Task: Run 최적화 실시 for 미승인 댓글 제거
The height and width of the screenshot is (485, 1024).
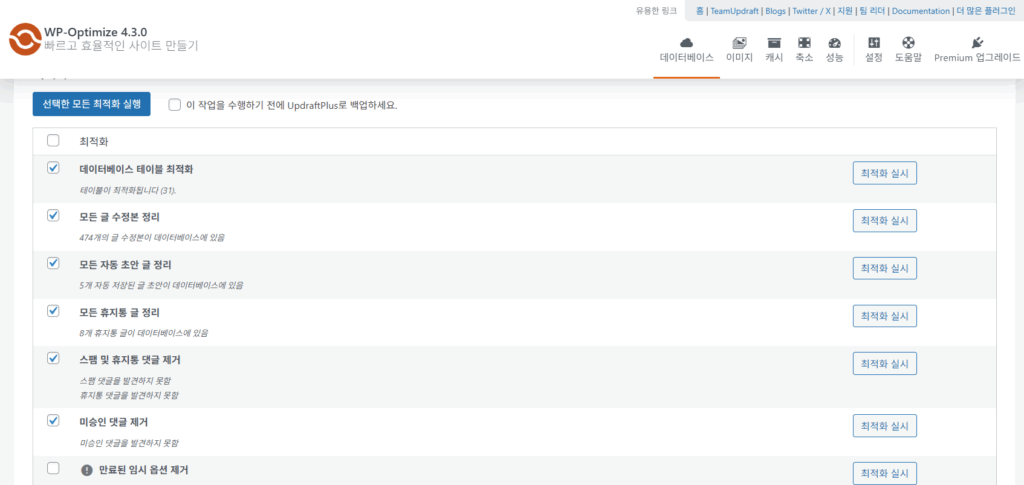Action: tap(885, 426)
